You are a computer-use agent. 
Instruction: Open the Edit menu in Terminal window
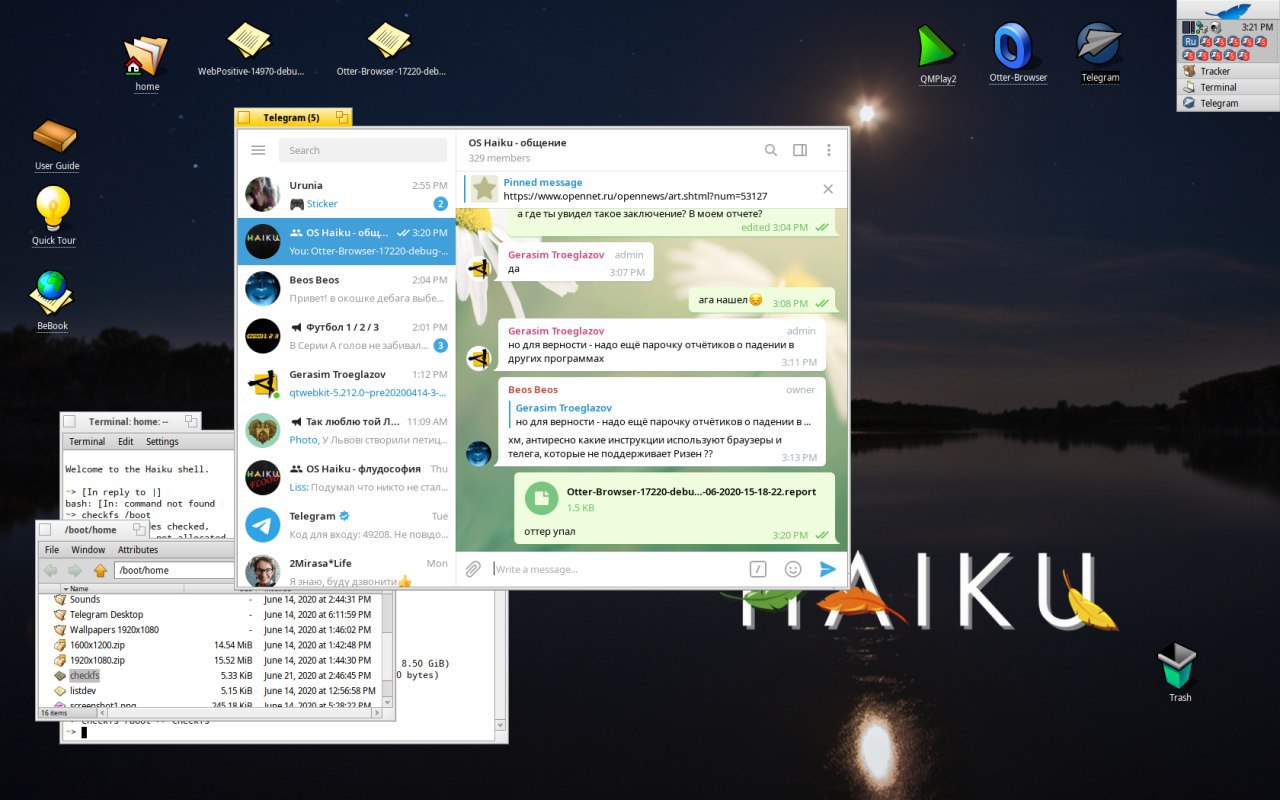126,441
